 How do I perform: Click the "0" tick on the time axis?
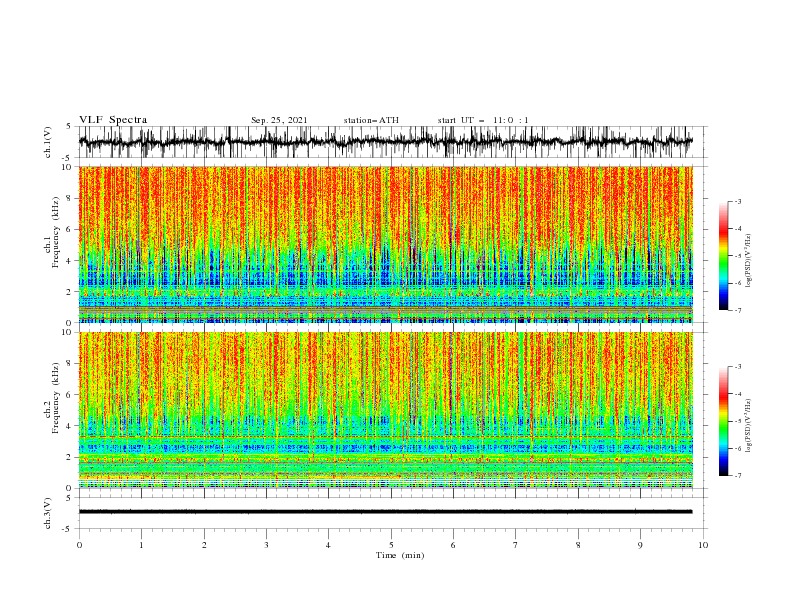point(79,545)
